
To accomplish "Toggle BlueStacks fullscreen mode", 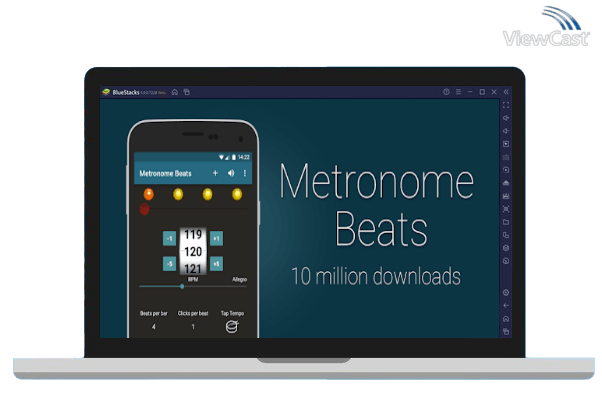I will [506, 105].
